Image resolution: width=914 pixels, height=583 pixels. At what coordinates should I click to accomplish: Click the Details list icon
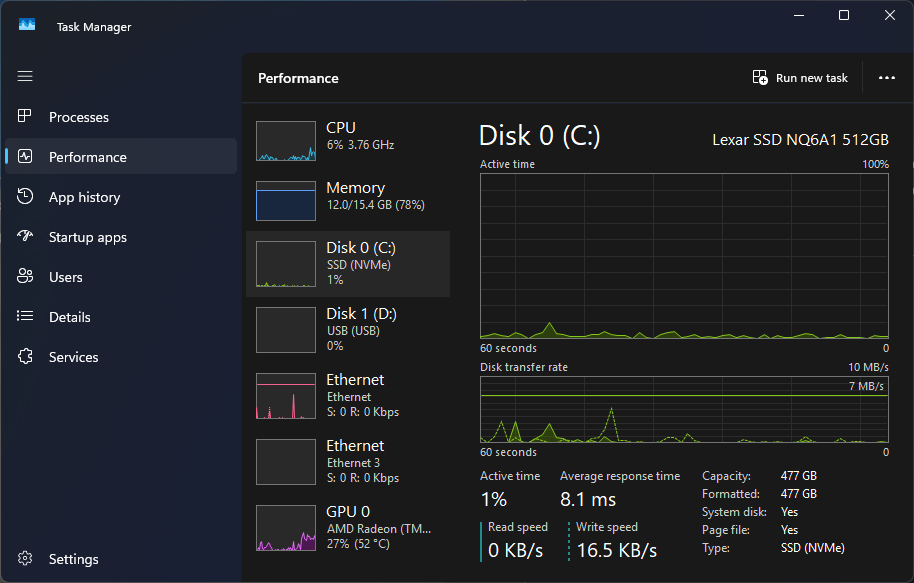[26, 317]
